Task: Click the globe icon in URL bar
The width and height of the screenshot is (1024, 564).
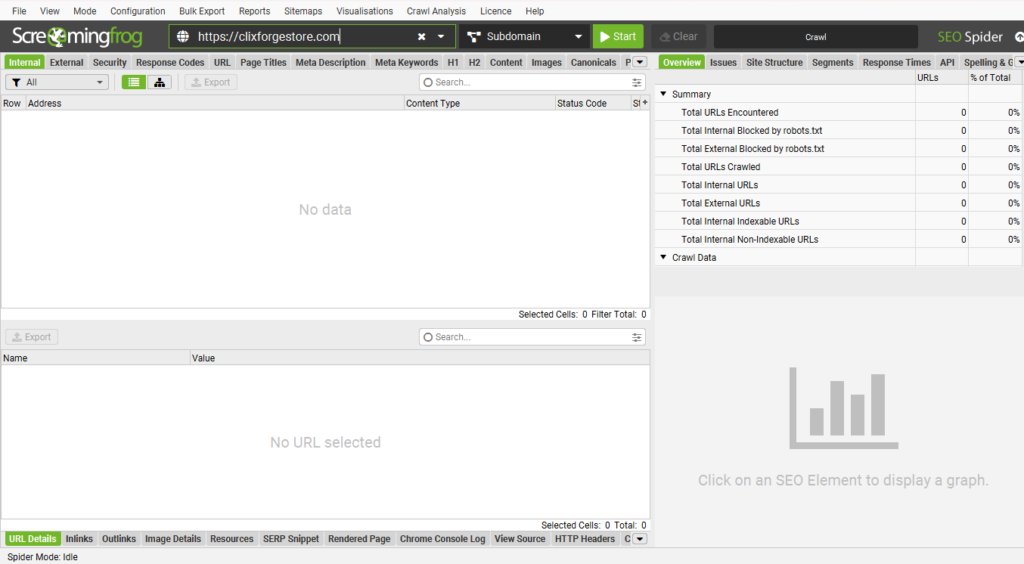Action: 183,37
